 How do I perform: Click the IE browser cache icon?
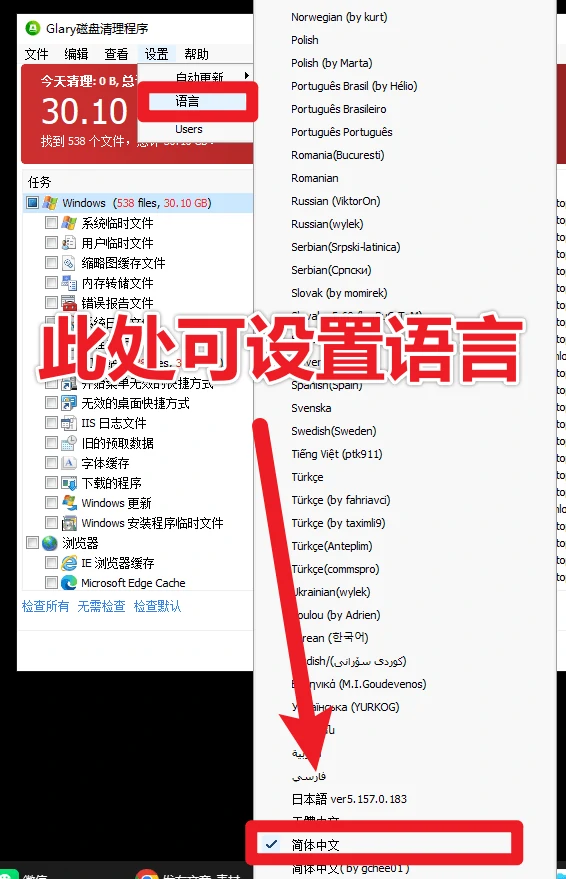tap(69, 562)
